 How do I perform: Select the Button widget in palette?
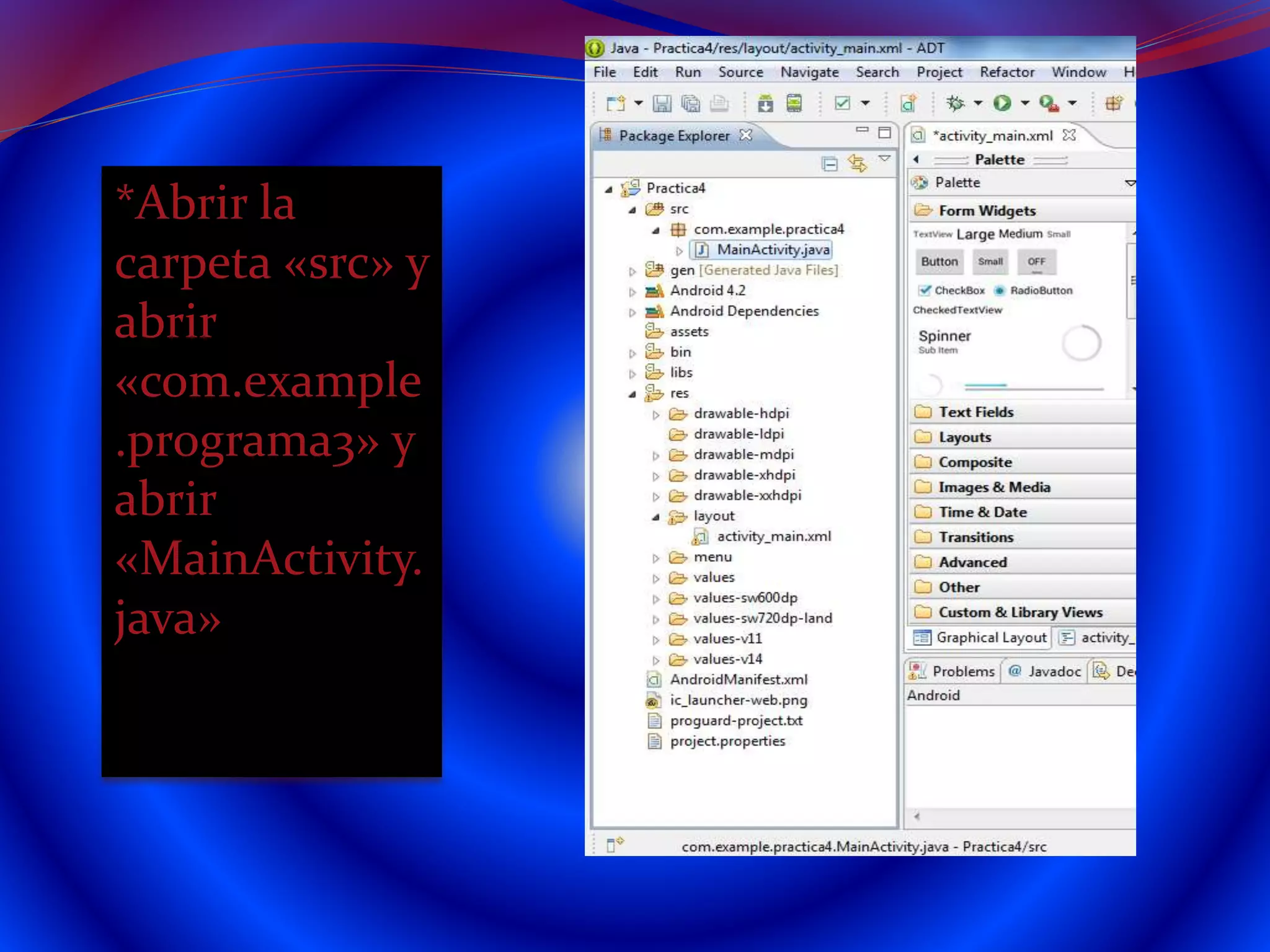click(939, 262)
